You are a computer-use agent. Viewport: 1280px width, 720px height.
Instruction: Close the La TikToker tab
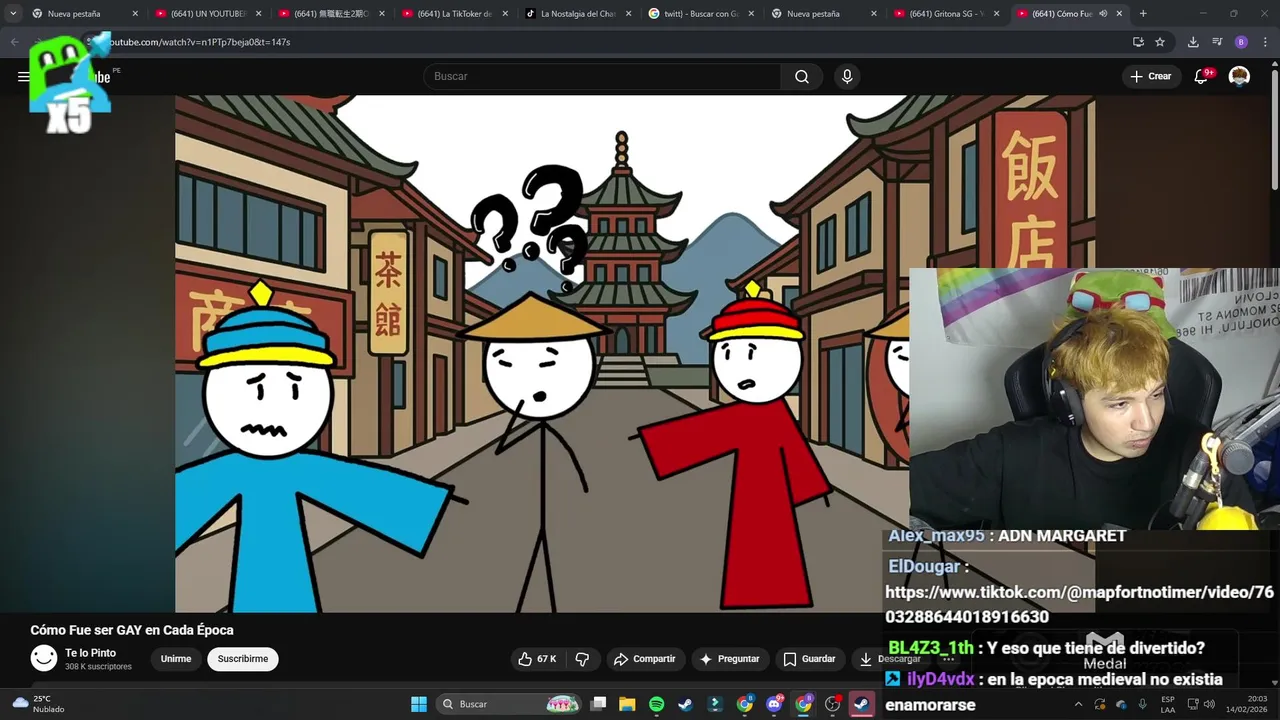[504, 14]
